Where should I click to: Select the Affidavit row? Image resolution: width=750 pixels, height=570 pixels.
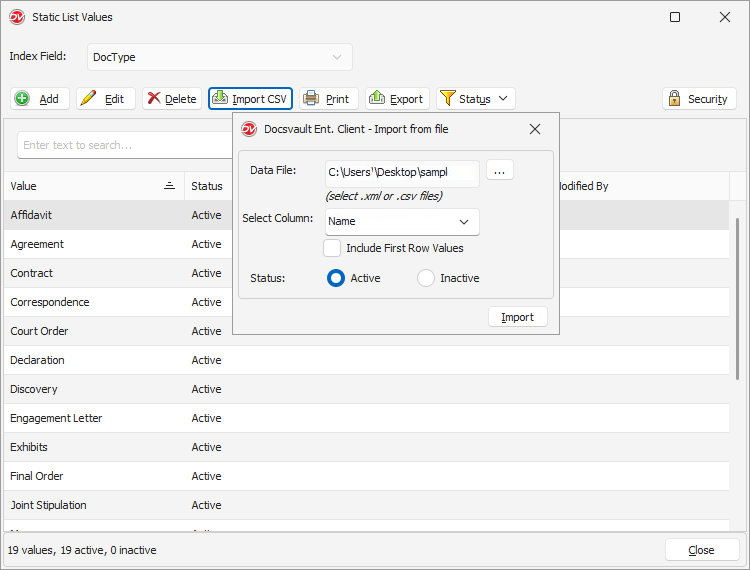click(366, 215)
